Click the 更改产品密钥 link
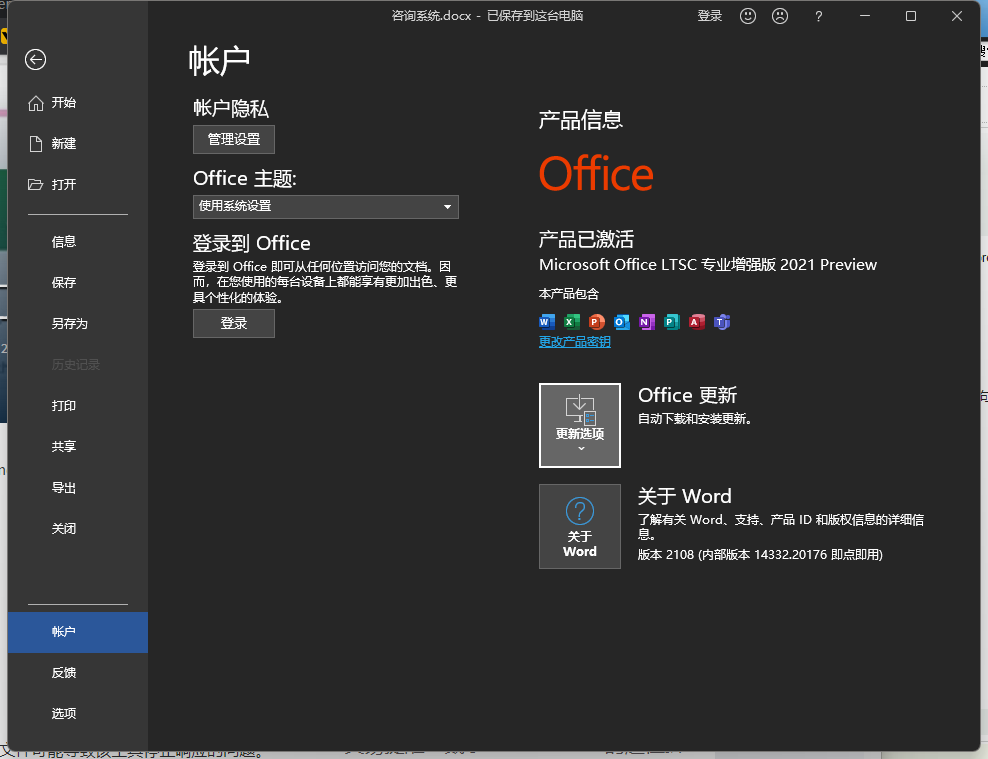The image size is (988, 759). (x=575, y=342)
